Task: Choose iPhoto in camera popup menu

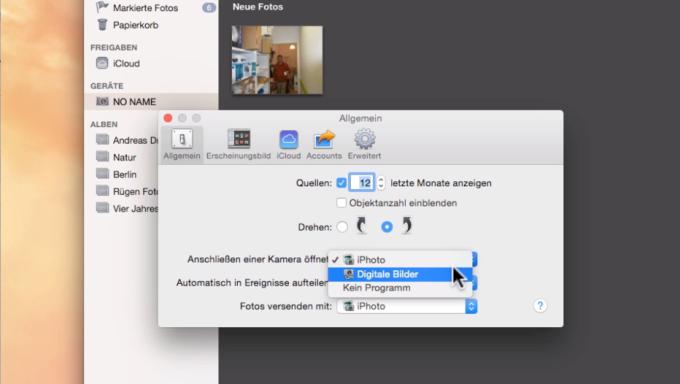Action: 400,259
